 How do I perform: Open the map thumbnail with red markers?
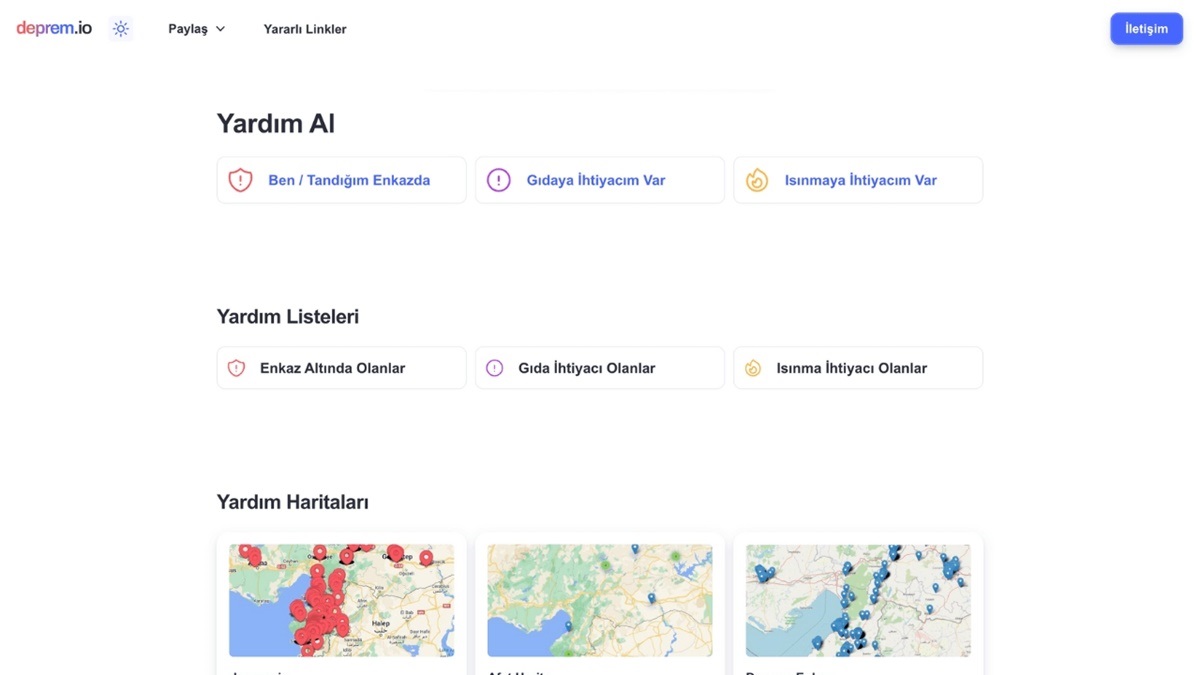point(341,600)
